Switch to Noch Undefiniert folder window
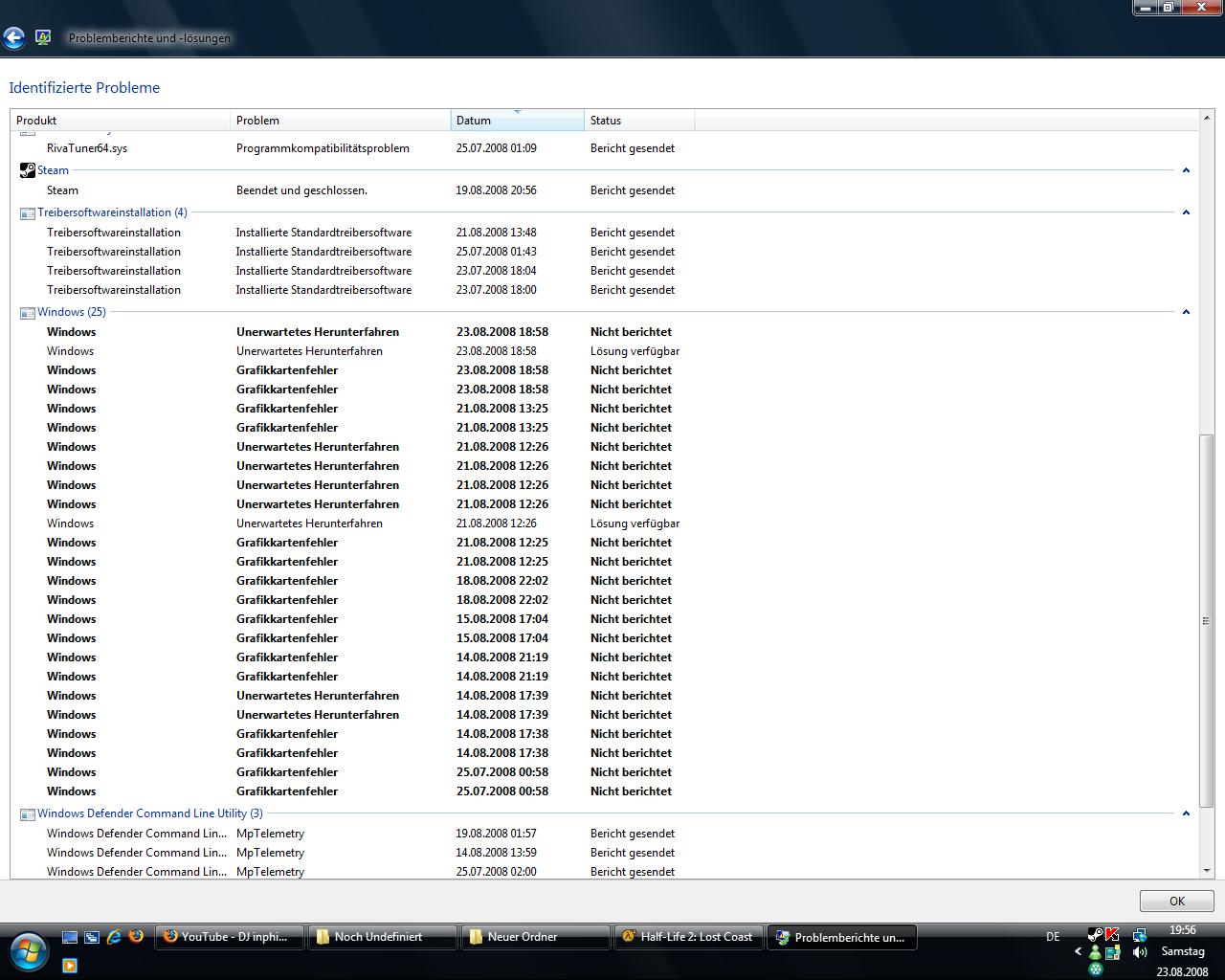This screenshot has height=980, width=1225. coord(382,937)
